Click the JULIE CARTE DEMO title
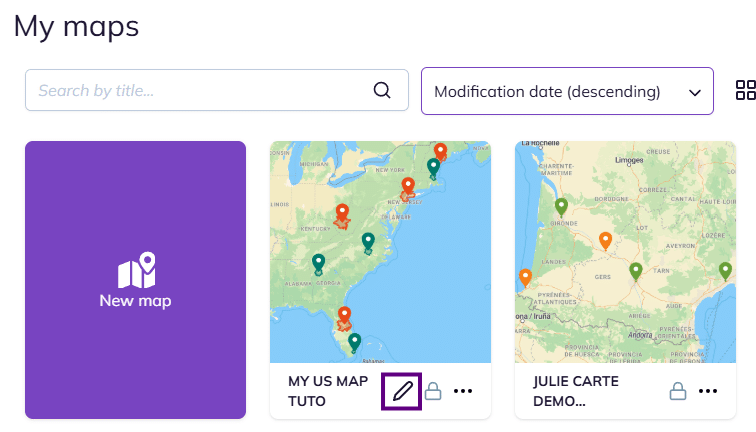 [x=576, y=391]
